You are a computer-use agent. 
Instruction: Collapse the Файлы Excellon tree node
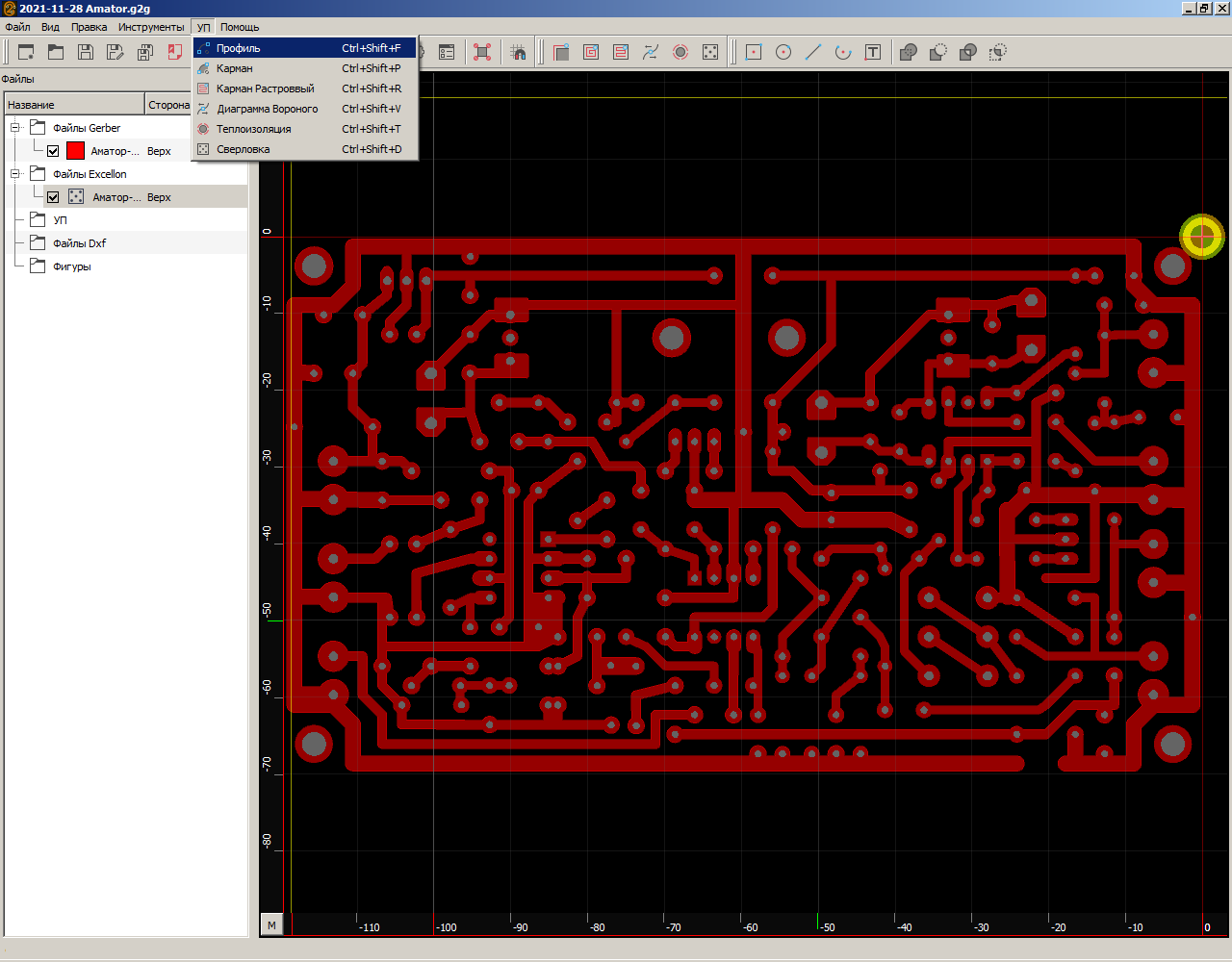tap(15, 174)
